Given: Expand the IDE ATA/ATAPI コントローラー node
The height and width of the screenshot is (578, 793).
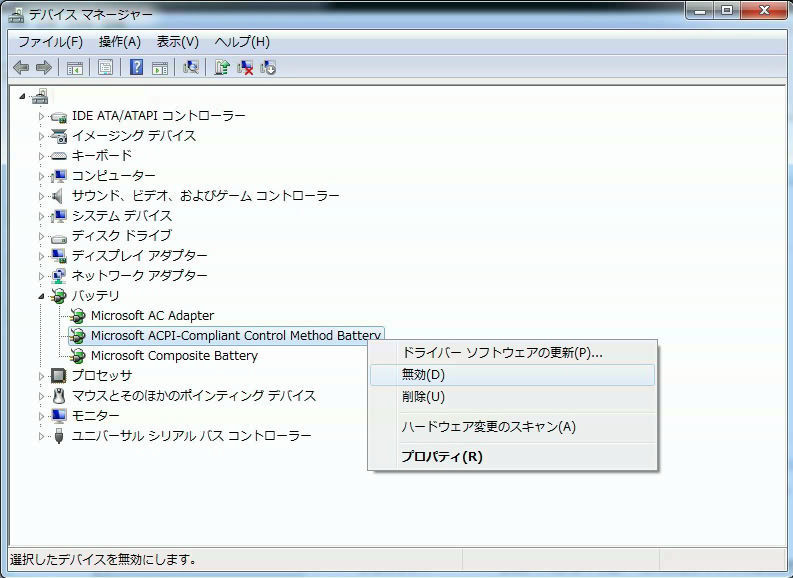Looking at the screenshot, I should point(41,116).
